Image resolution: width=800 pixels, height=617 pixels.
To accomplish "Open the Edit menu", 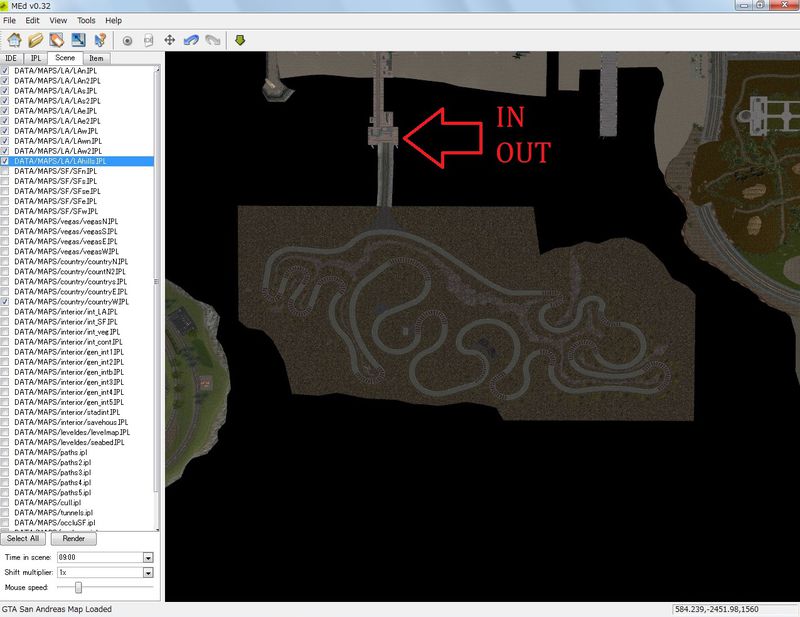I will [32, 20].
